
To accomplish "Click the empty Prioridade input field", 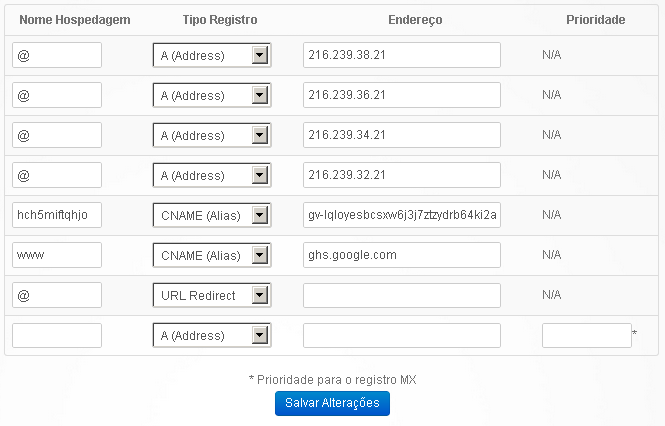I will (587, 336).
